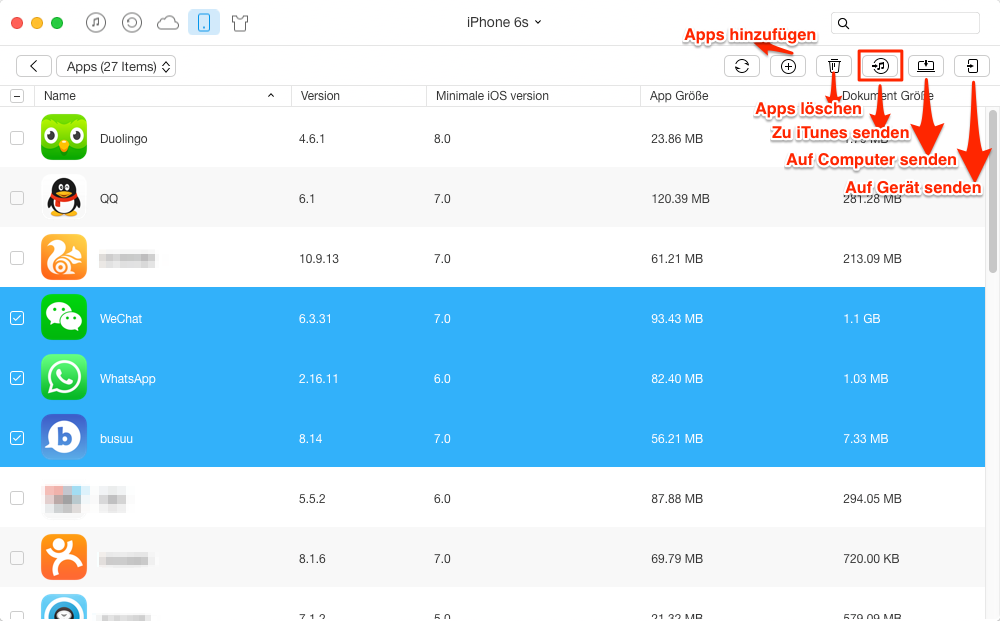
Task: Open the shirt skin icon
Action: coord(240,24)
